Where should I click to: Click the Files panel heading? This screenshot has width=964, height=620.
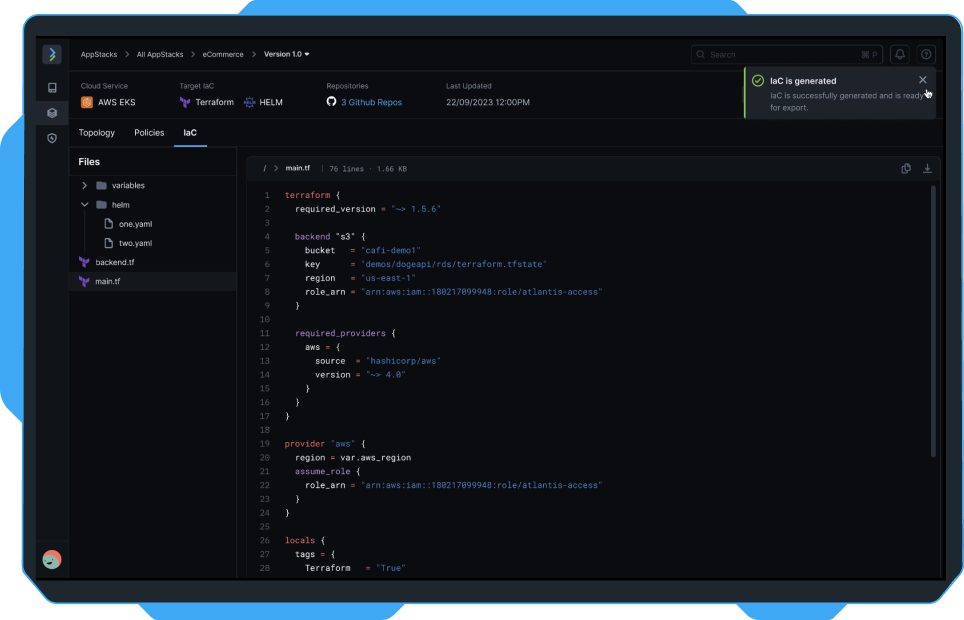tap(89, 162)
